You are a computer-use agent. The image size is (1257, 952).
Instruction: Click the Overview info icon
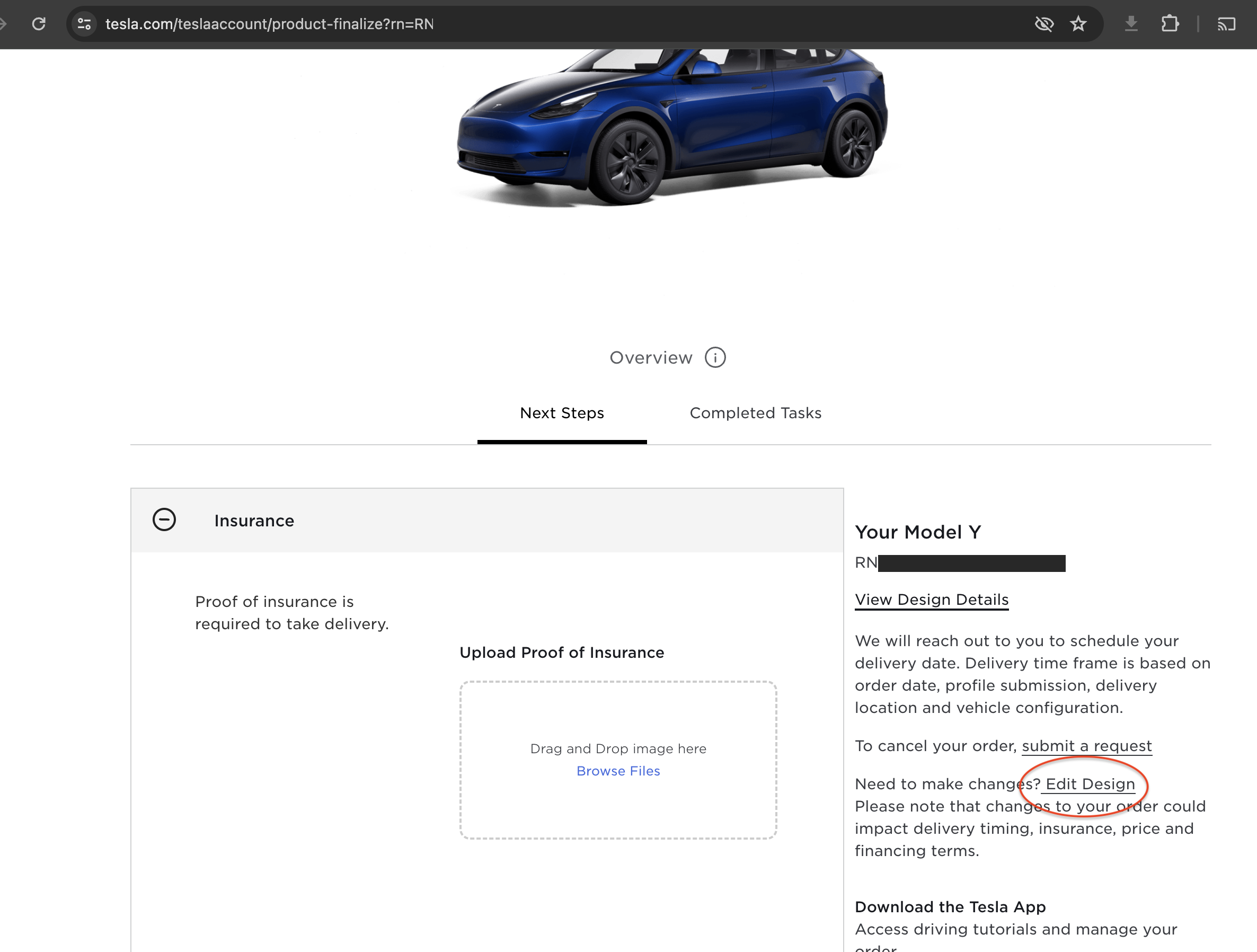click(715, 357)
